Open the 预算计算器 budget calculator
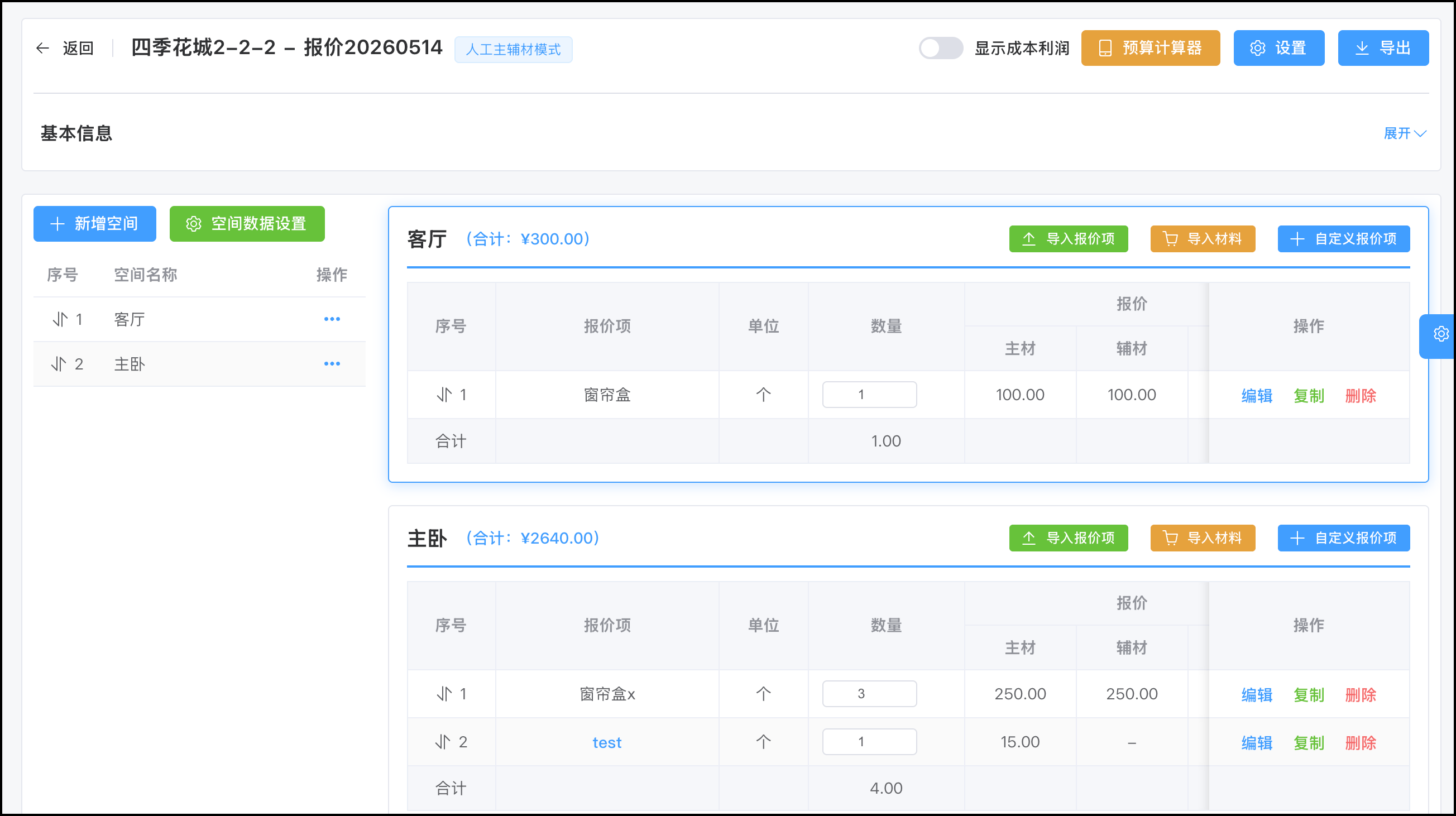1456x816 pixels. point(1150,48)
